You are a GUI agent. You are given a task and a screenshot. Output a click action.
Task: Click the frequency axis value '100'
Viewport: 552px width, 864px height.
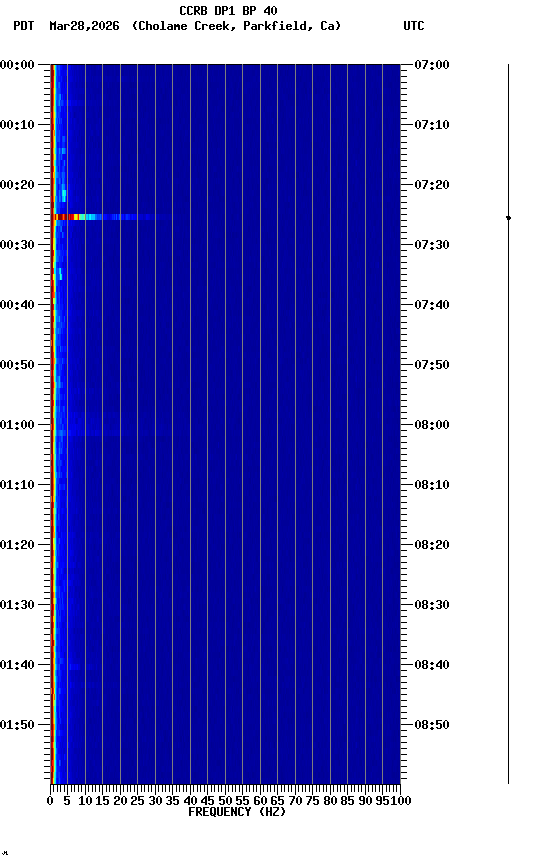tap(401, 801)
